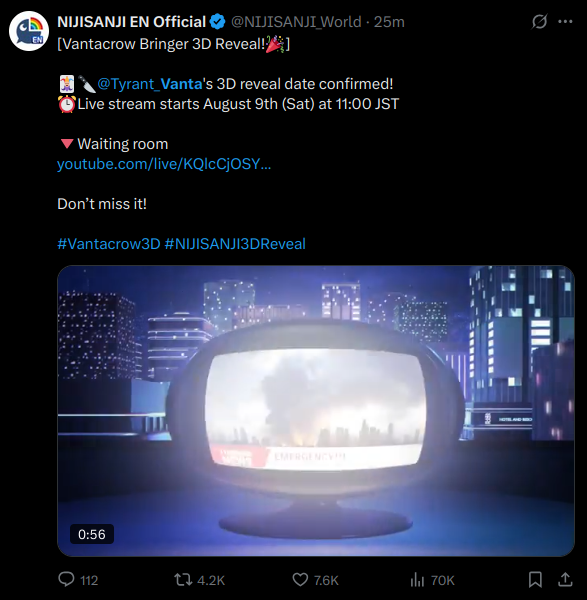Open the @NIJISANJI_World handle

click(x=296, y=22)
